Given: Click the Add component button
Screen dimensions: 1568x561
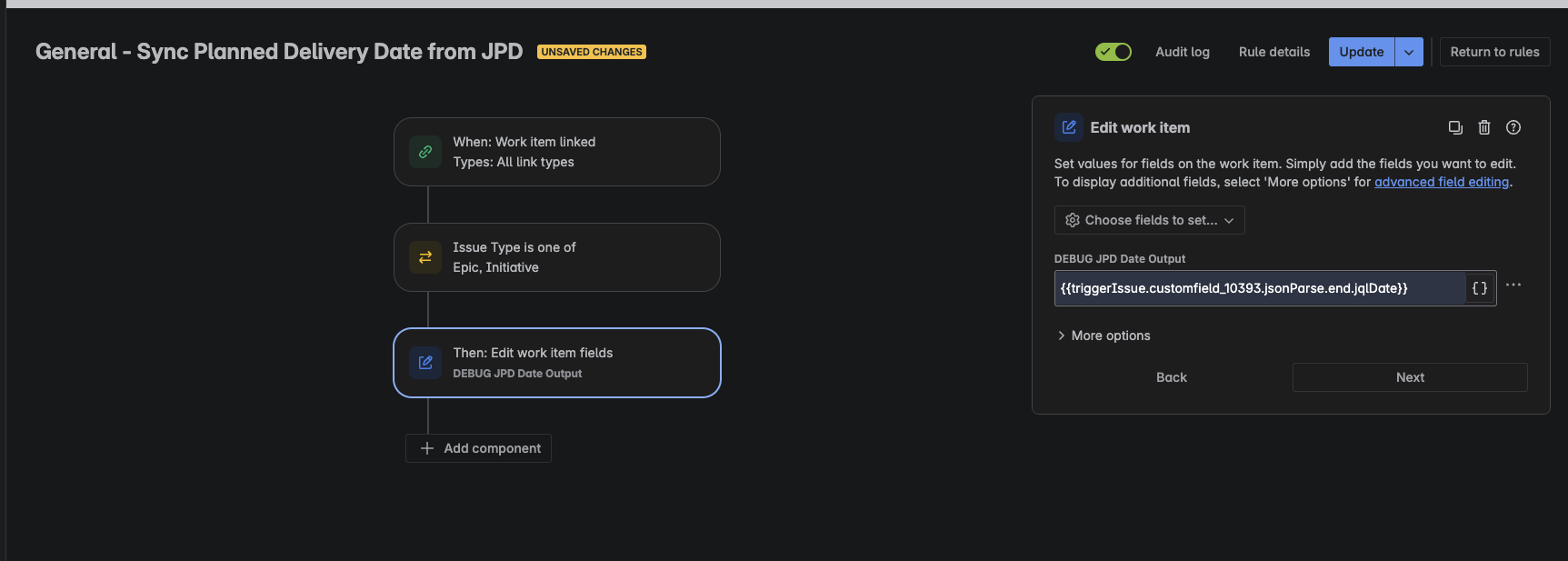Looking at the screenshot, I should pos(478,448).
